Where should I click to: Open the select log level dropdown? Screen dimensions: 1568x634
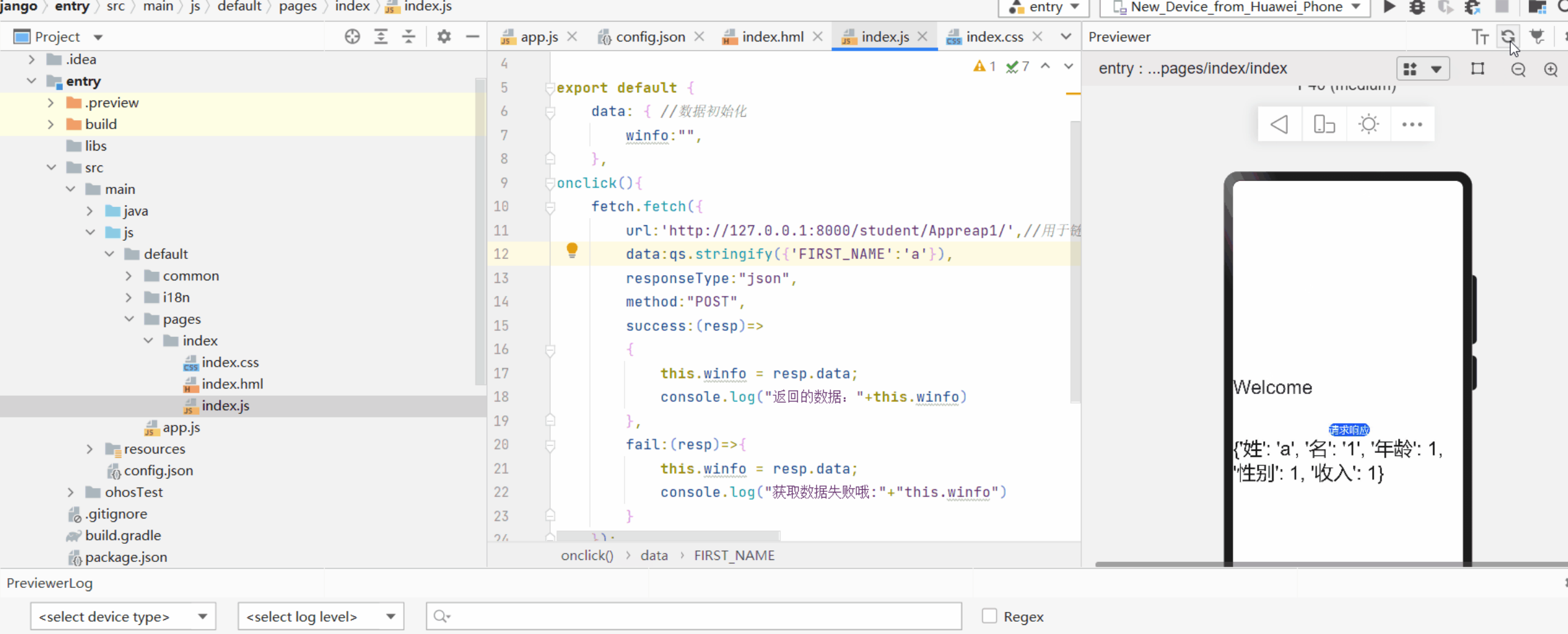(x=321, y=616)
